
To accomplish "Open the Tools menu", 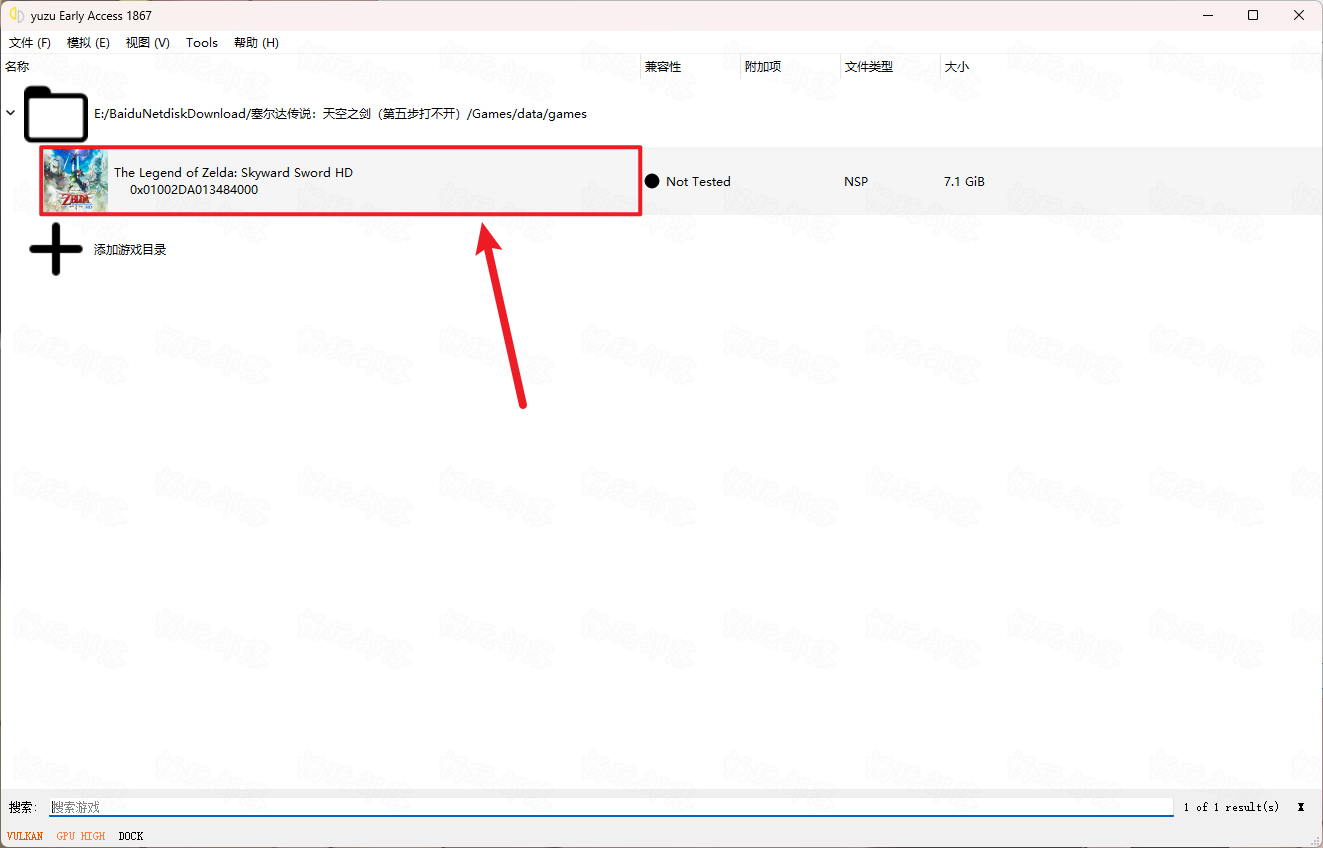I will click(x=202, y=43).
